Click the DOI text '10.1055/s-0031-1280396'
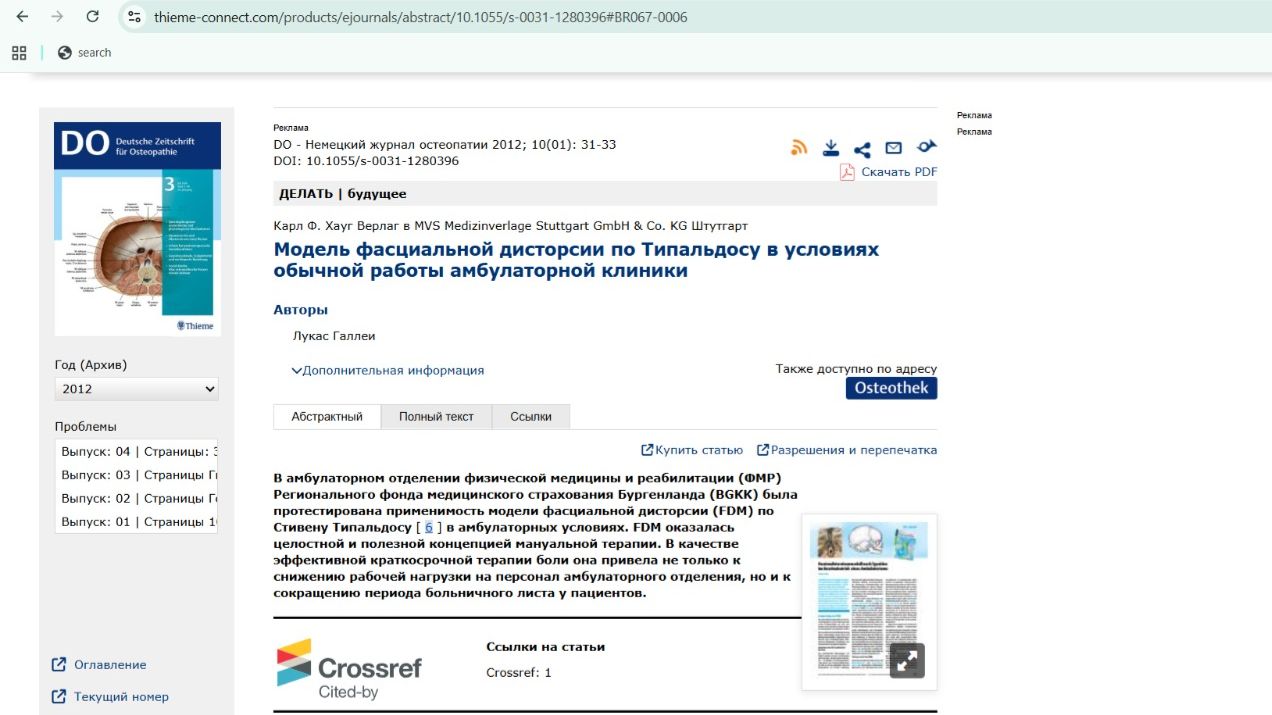 [x=382, y=161]
